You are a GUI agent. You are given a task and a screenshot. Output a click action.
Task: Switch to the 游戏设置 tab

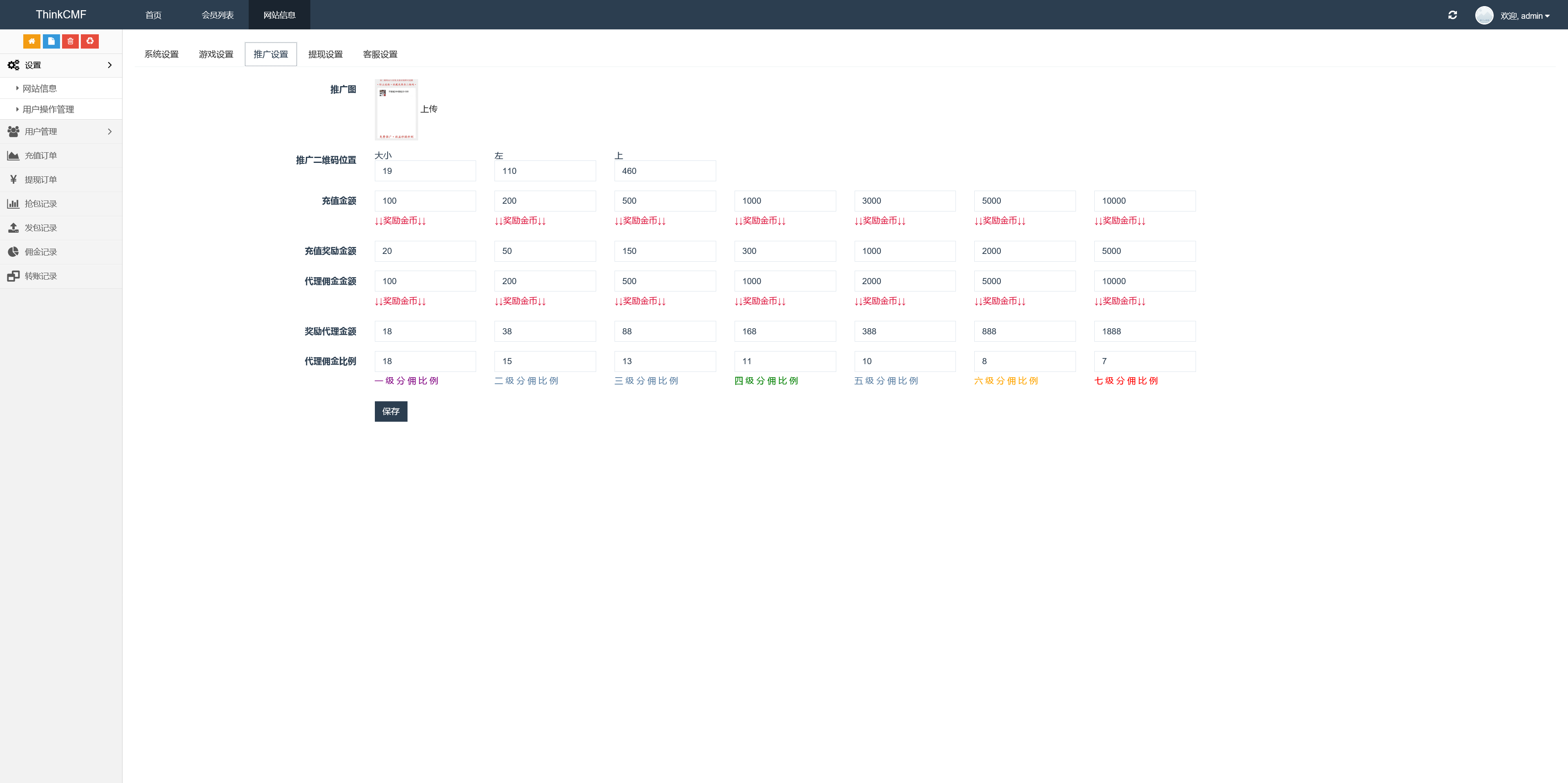216,54
